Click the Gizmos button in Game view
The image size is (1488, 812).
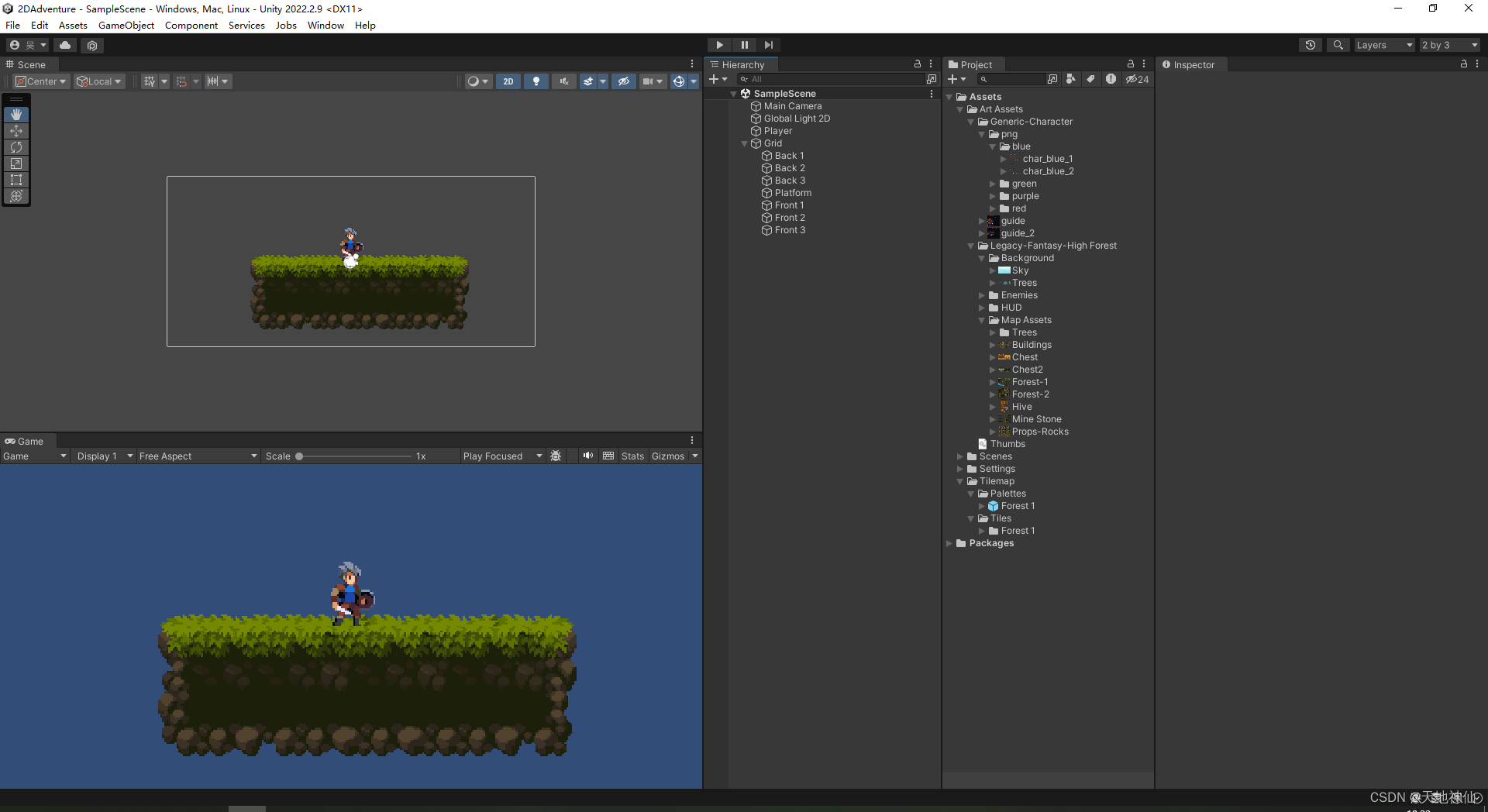point(668,456)
